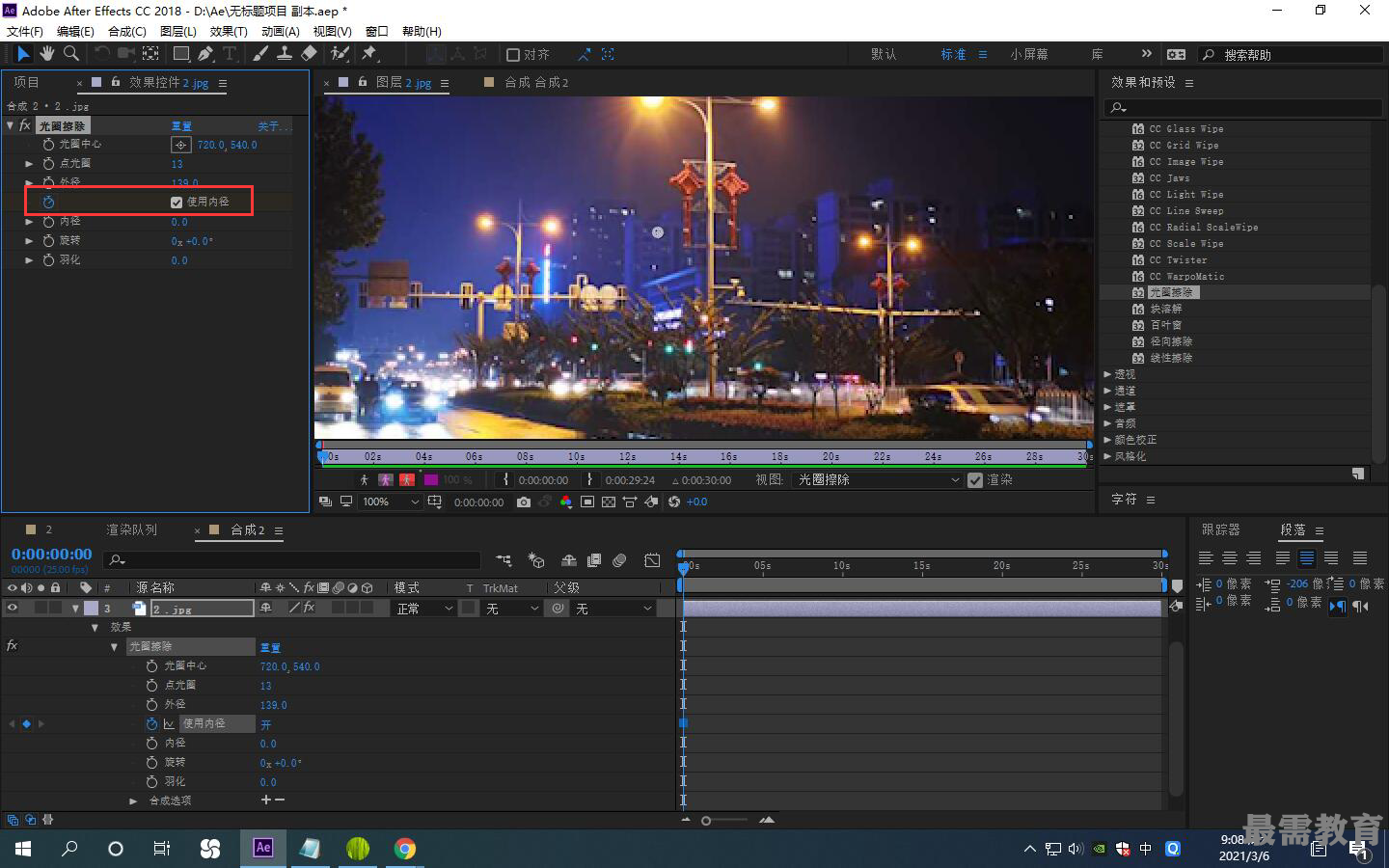This screenshot has width=1389, height=868.
Task: Toggle the 对齐 snapping checkbox
Action: click(x=513, y=55)
